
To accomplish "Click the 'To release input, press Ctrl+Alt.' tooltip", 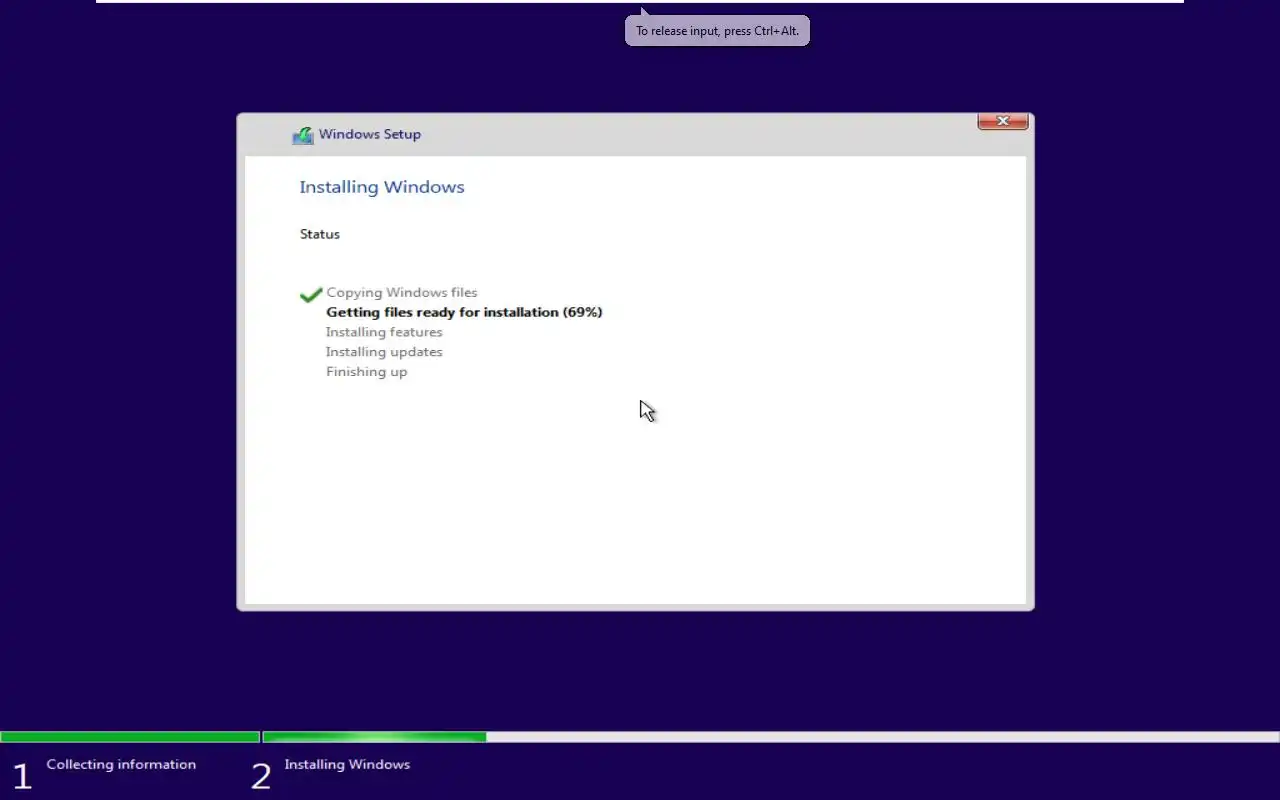I will (x=717, y=30).
